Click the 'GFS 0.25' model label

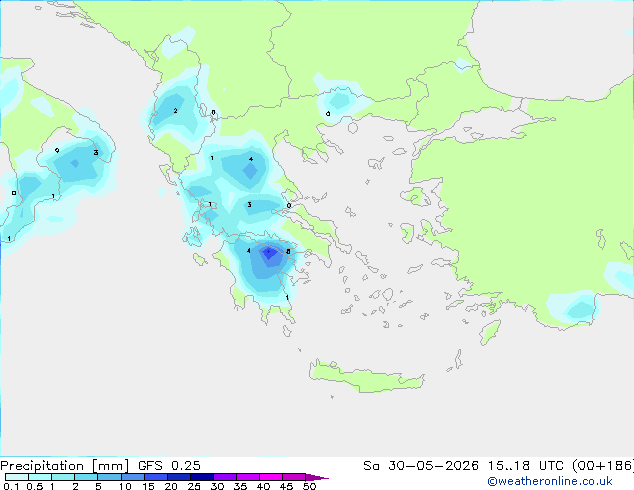169,466
